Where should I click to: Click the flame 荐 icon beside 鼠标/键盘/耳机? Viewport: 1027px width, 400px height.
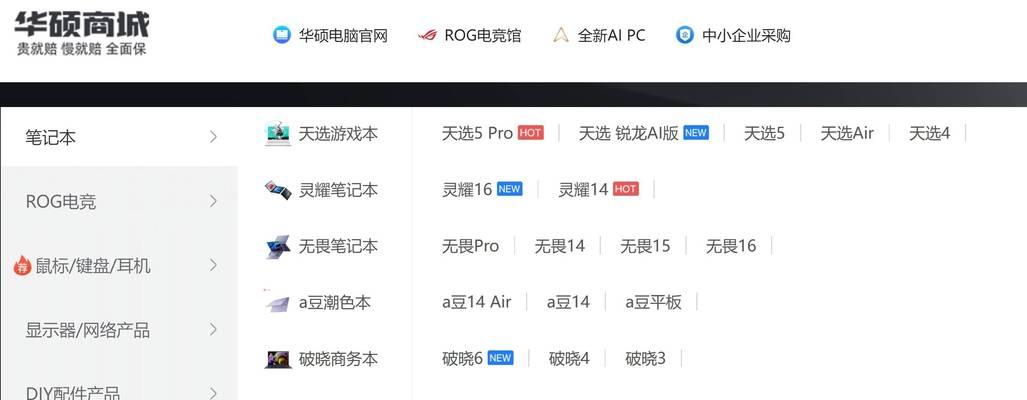22,265
